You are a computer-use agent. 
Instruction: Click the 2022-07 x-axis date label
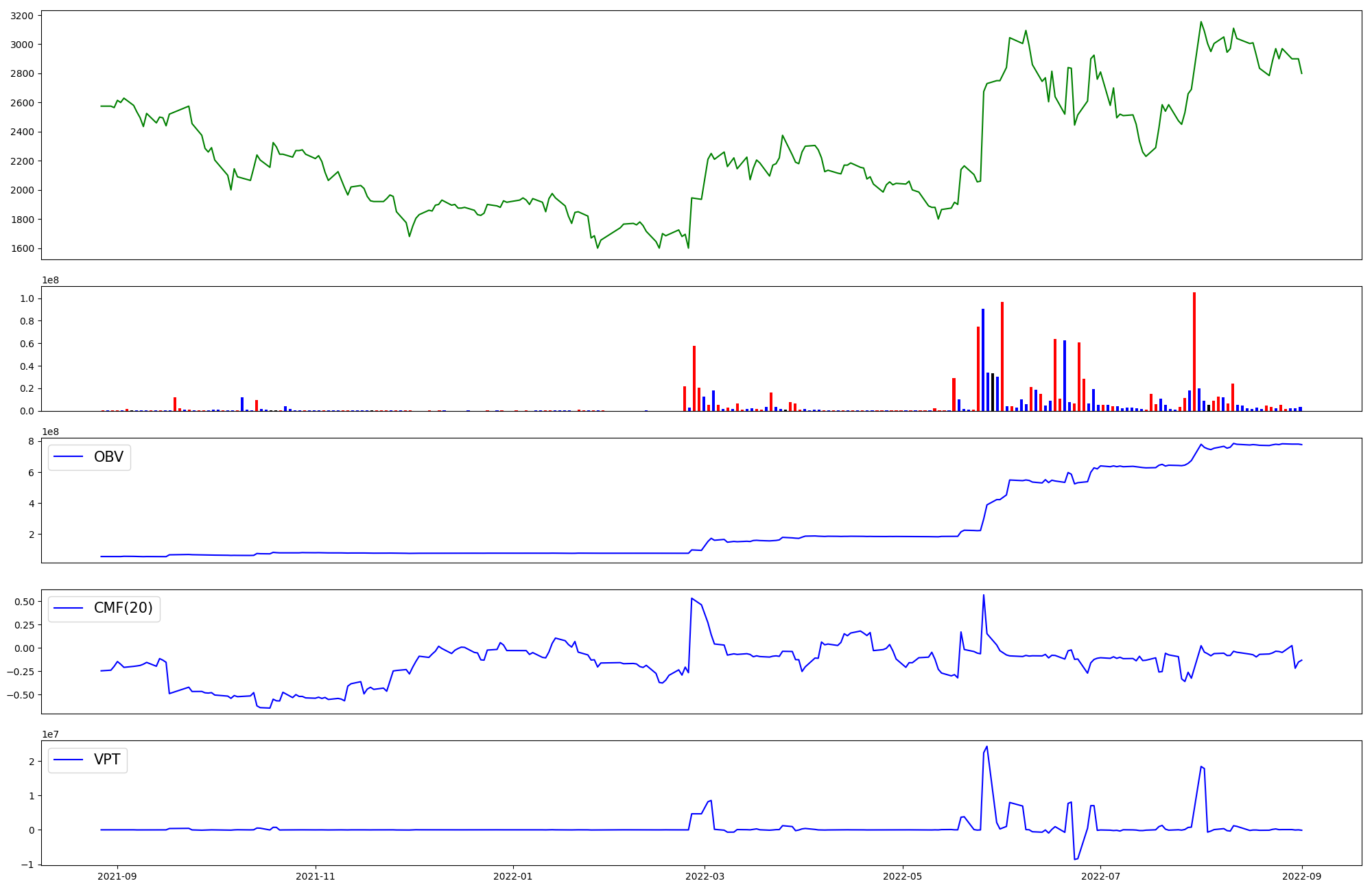(1100, 876)
